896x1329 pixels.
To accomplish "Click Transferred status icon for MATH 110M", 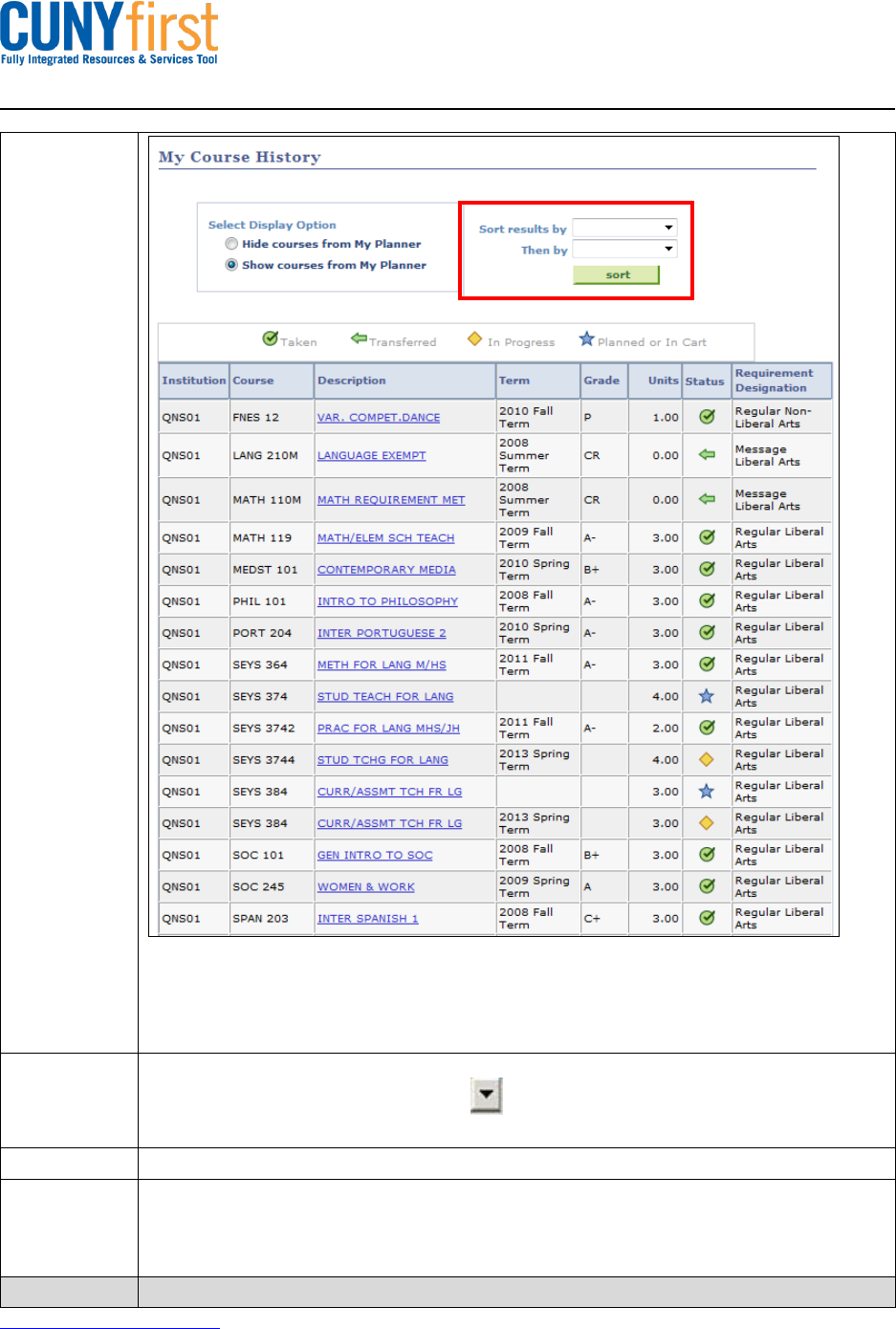I will [707, 499].
